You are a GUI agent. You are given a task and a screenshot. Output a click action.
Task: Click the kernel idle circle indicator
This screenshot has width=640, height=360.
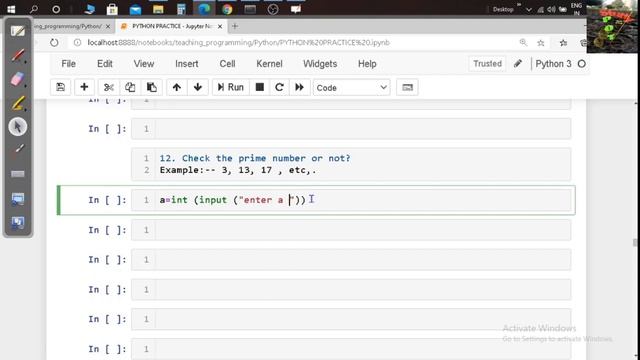(x=582, y=64)
